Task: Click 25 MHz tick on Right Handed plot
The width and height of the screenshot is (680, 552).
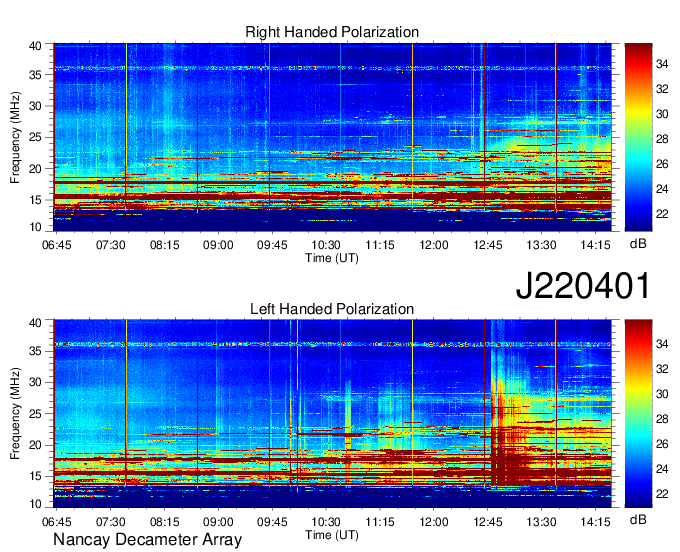Action: point(35,137)
